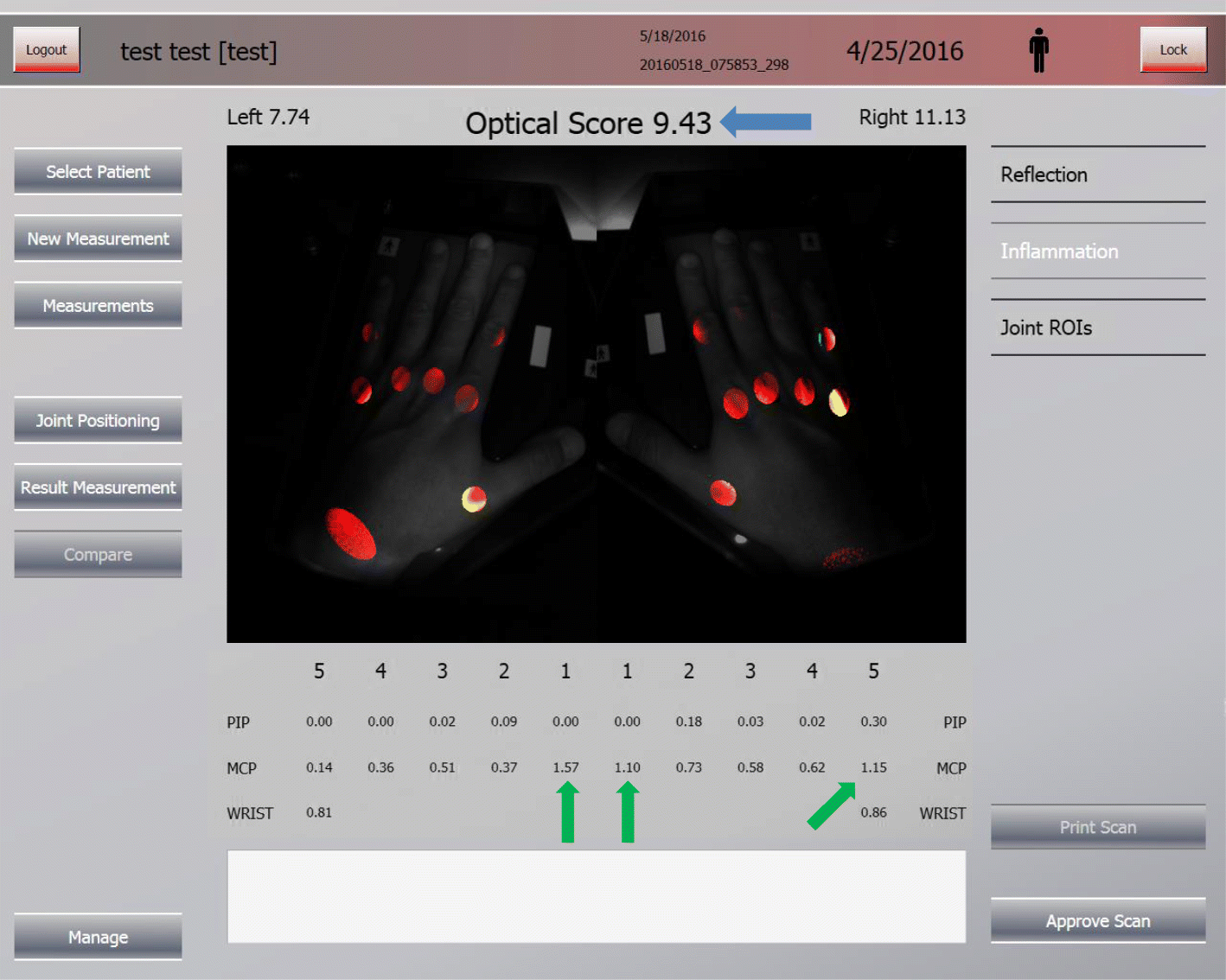Open Result Measurement view
Screen dimensions: 1226x980
(x=98, y=487)
